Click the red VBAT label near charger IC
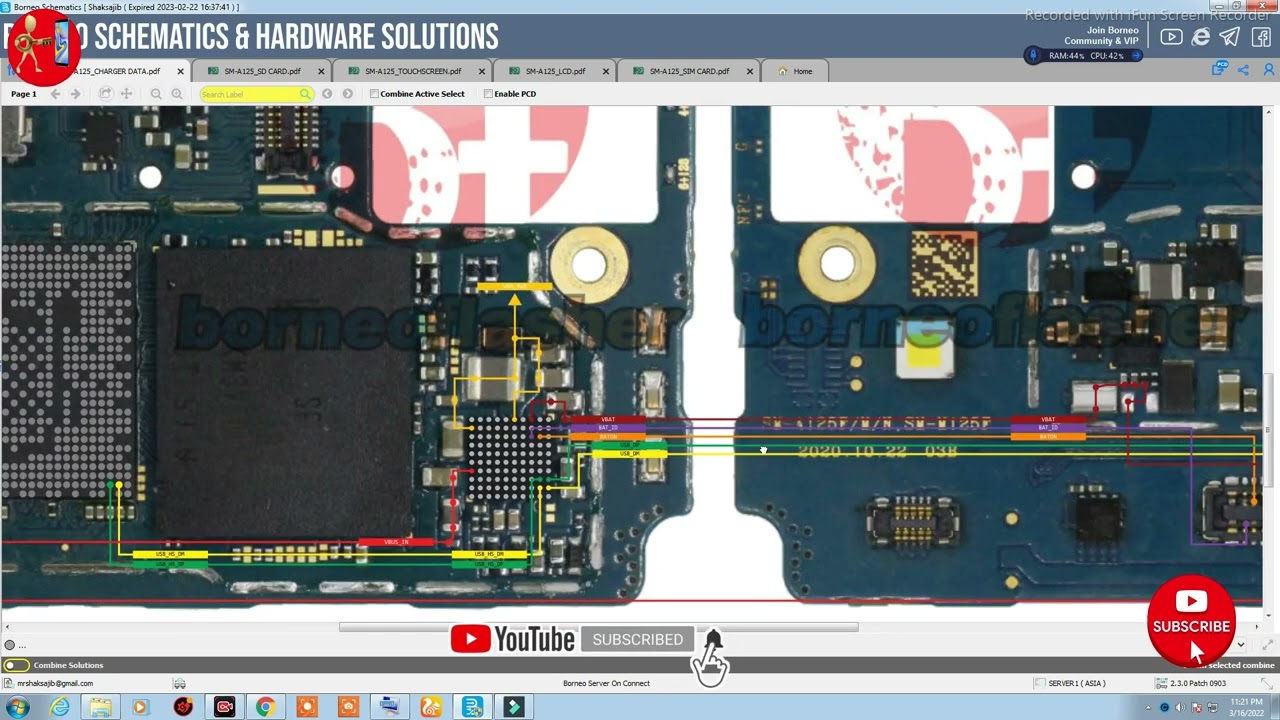1280x720 pixels. point(608,420)
